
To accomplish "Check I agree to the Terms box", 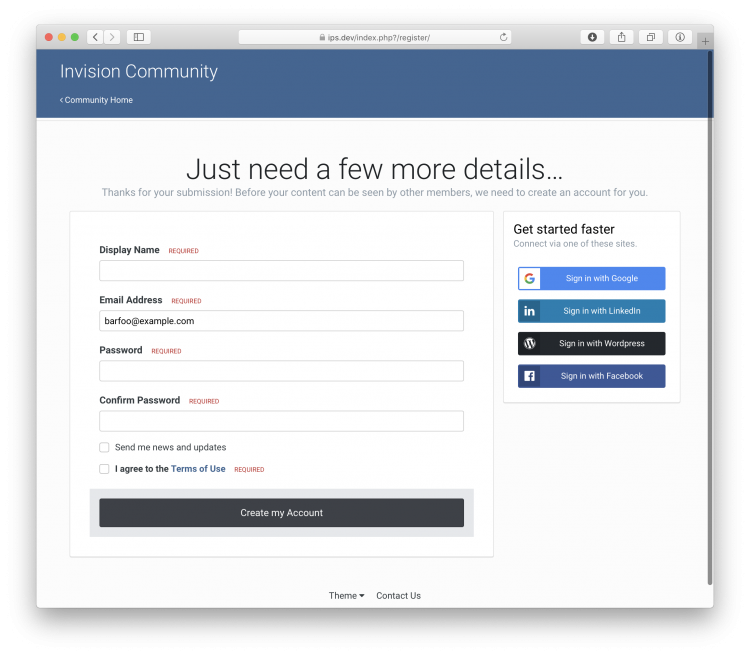I will coord(104,469).
